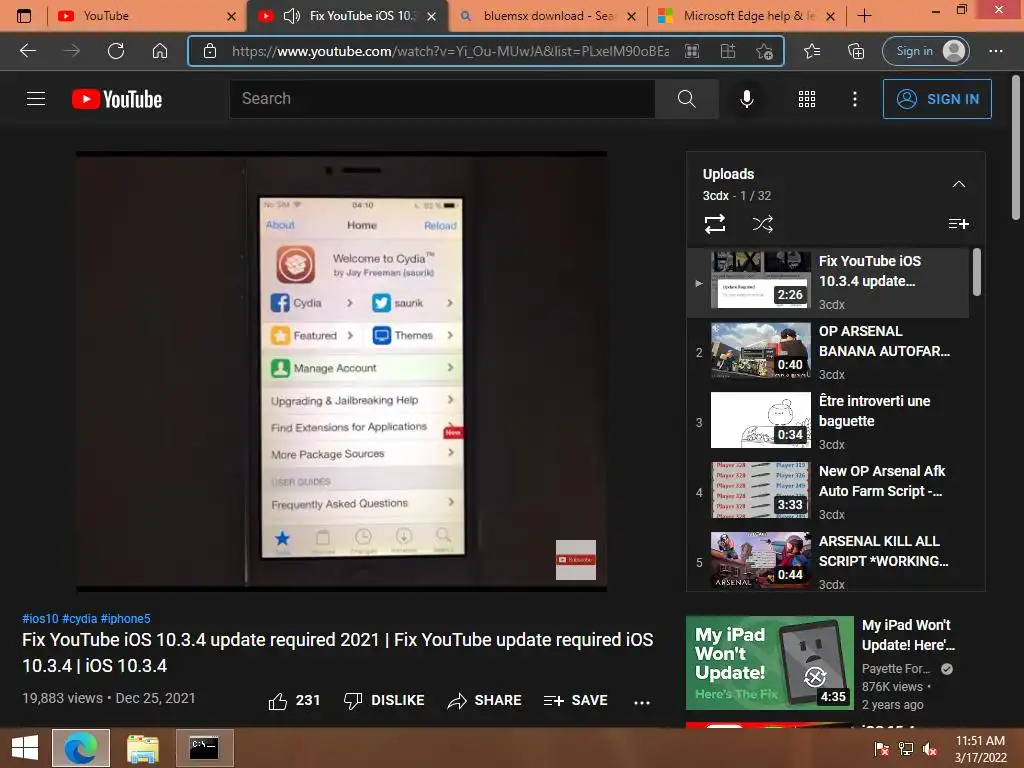This screenshot has height=768, width=1024.
Task: Select the browser address bar URL
Action: 450,51
